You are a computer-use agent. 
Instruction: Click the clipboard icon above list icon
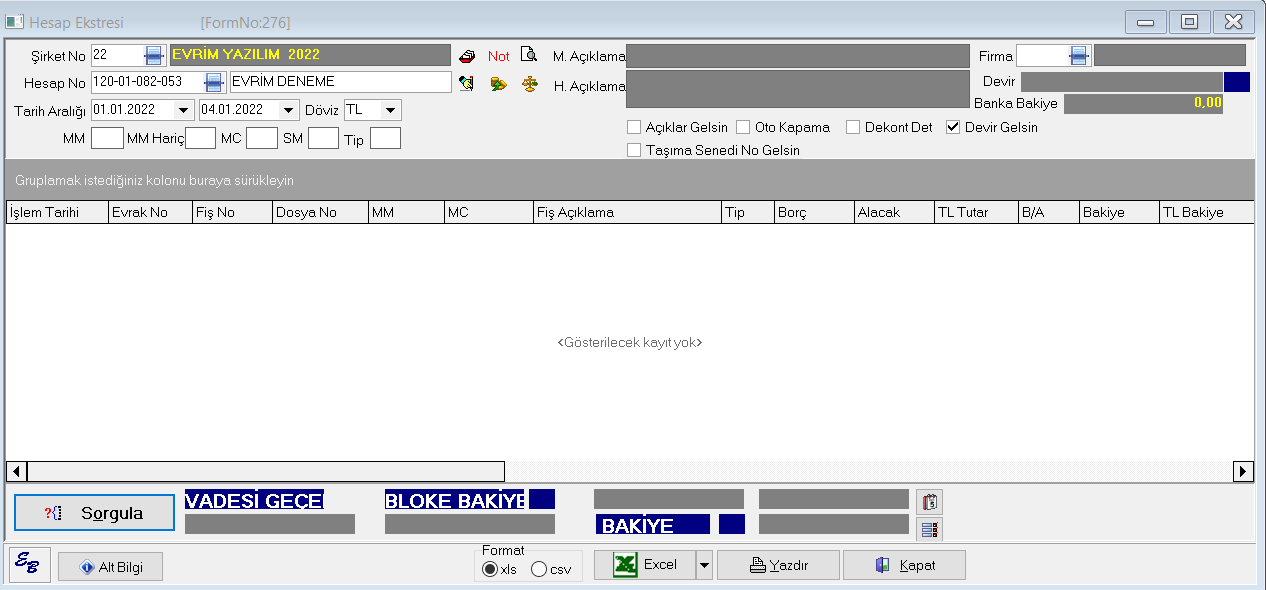929,502
